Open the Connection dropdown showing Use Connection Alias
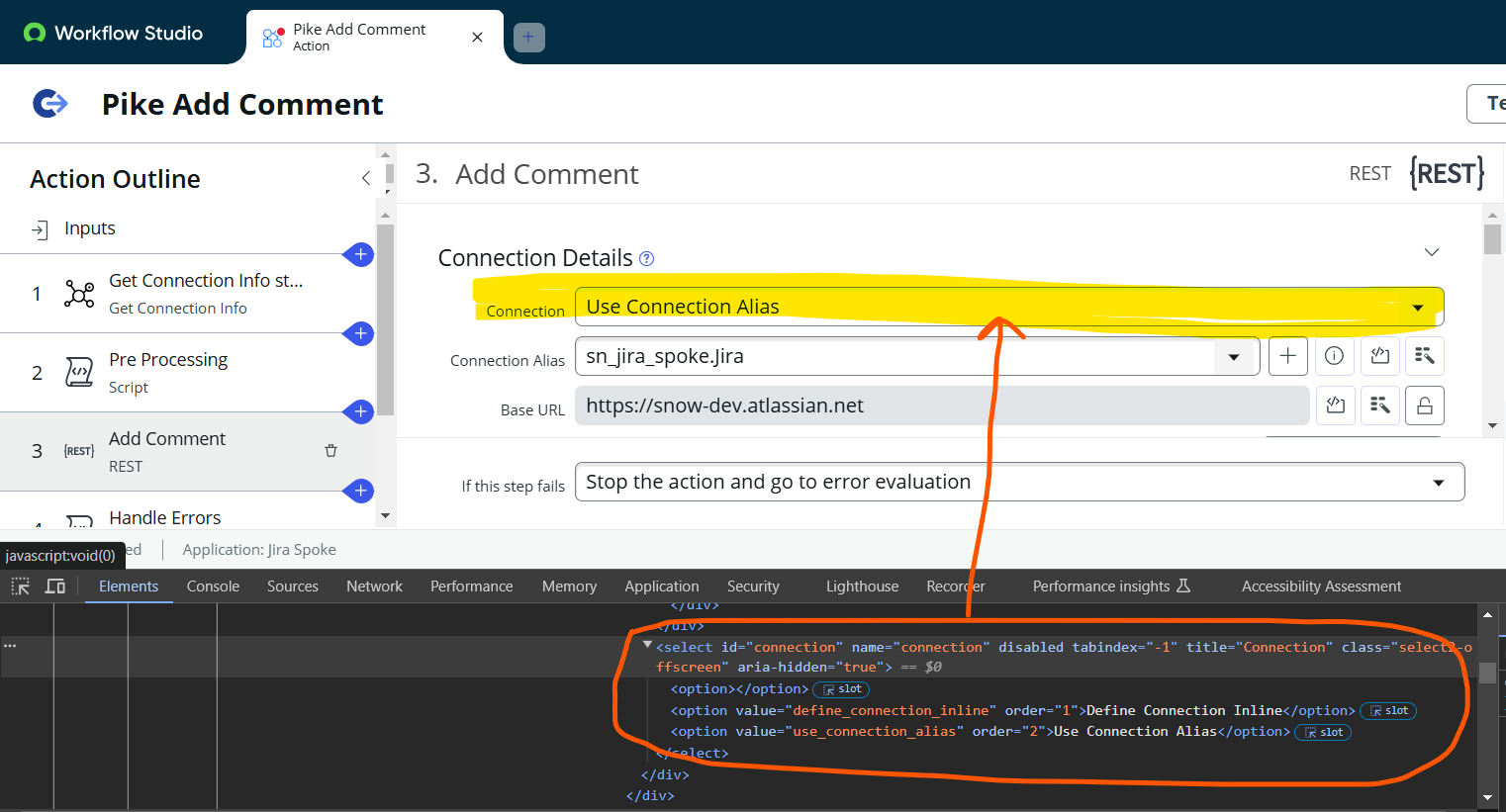Image resolution: width=1506 pixels, height=812 pixels. (1009, 307)
